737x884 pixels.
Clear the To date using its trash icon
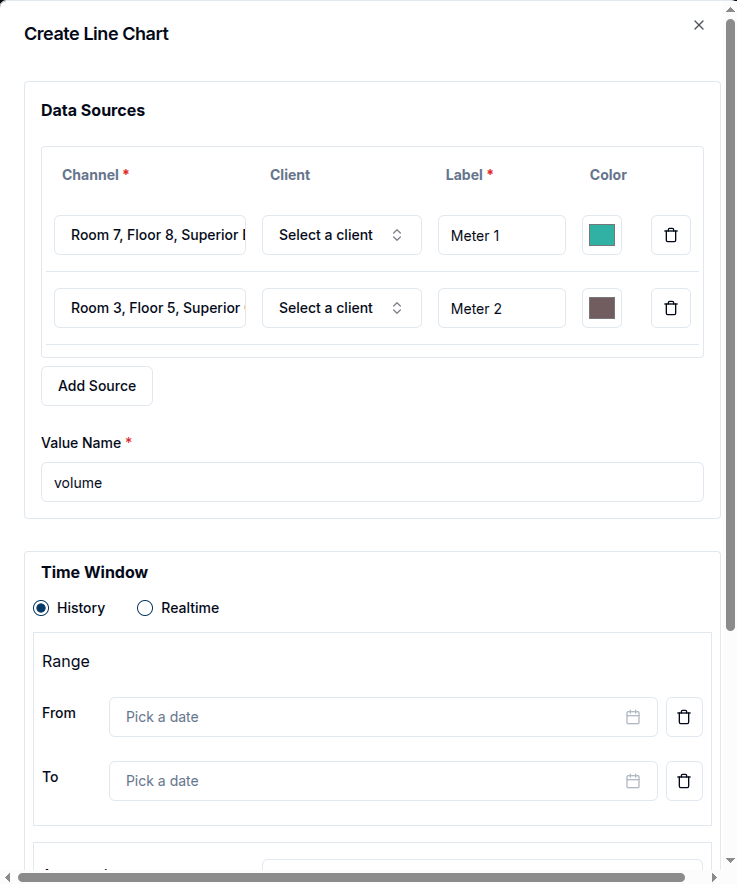684,781
